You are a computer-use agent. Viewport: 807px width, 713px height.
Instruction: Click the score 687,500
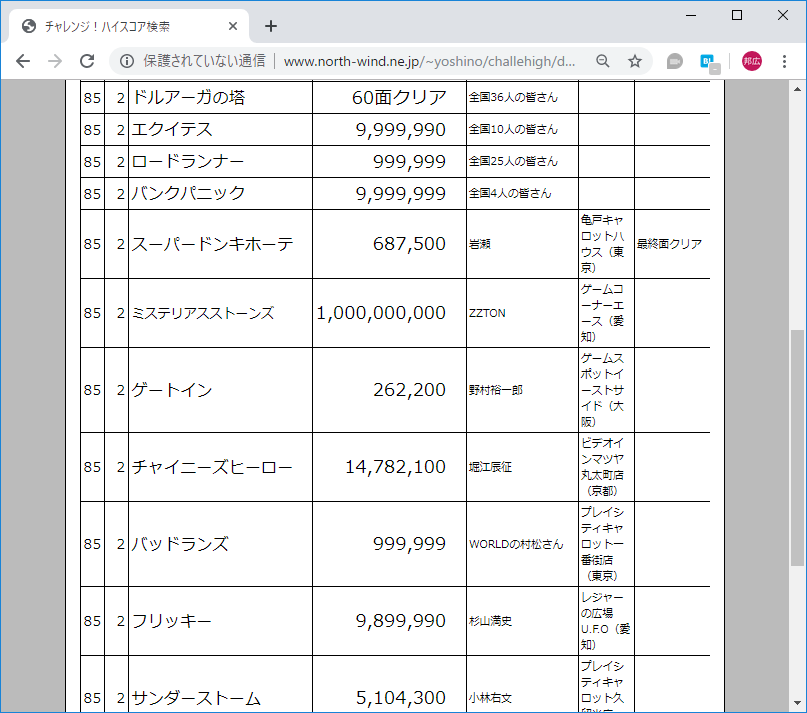pyautogui.click(x=409, y=244)
